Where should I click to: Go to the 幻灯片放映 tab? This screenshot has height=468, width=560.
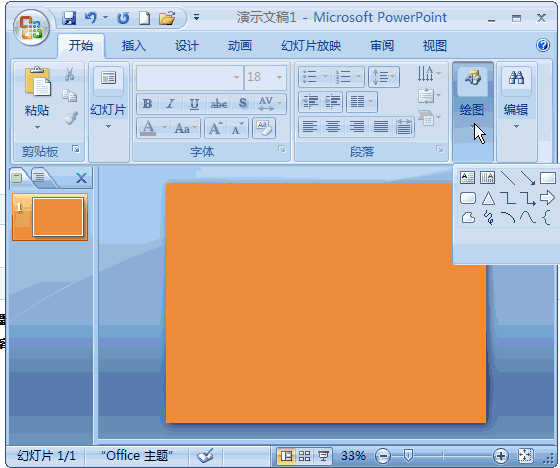[x=311, y=46]
